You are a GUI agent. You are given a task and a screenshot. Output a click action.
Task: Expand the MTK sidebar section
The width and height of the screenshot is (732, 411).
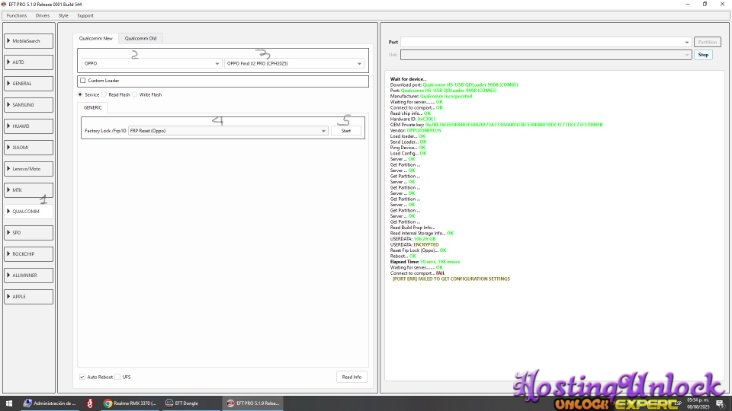click(29, 190)
